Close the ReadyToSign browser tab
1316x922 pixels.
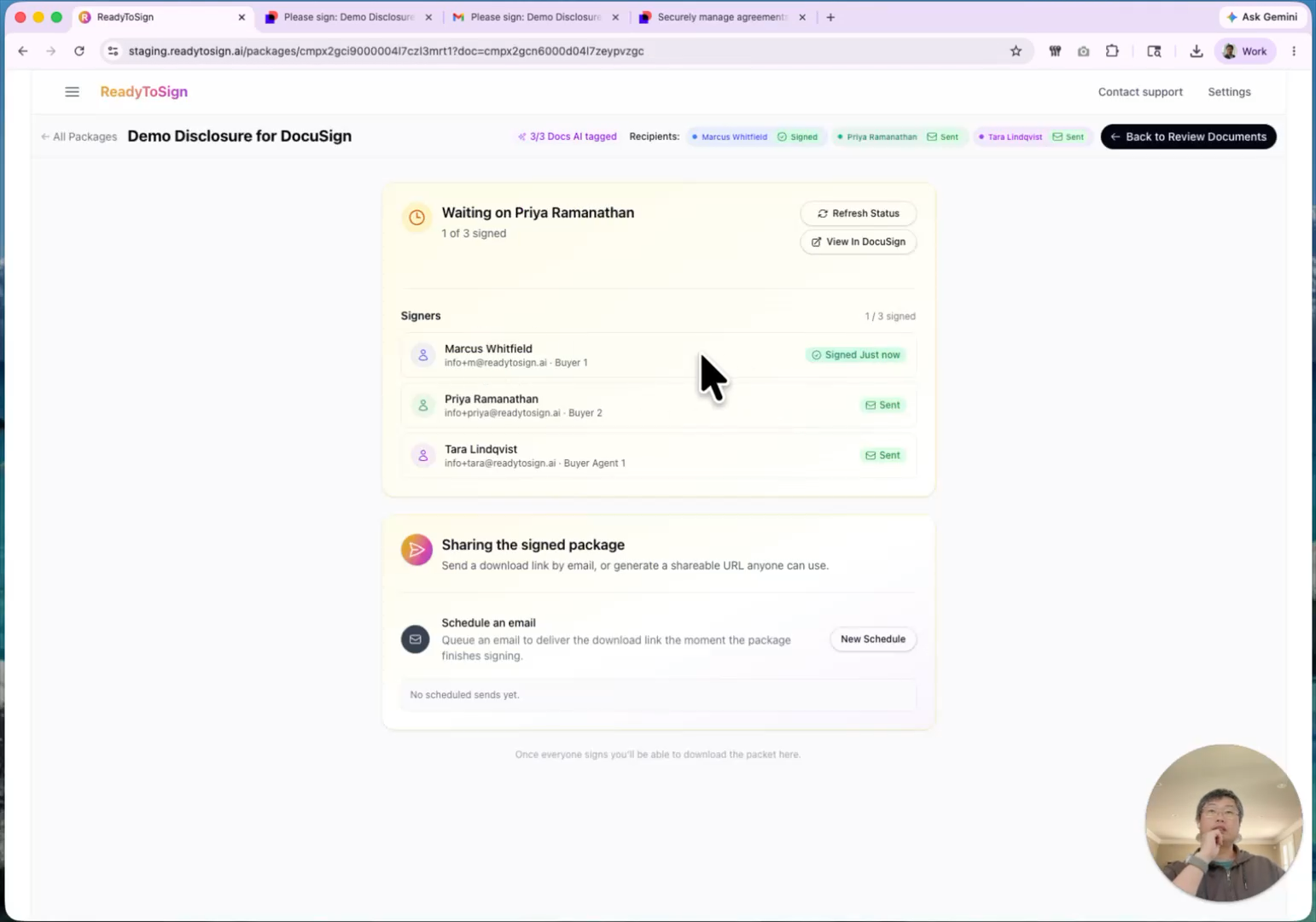(x=242, y=17)
